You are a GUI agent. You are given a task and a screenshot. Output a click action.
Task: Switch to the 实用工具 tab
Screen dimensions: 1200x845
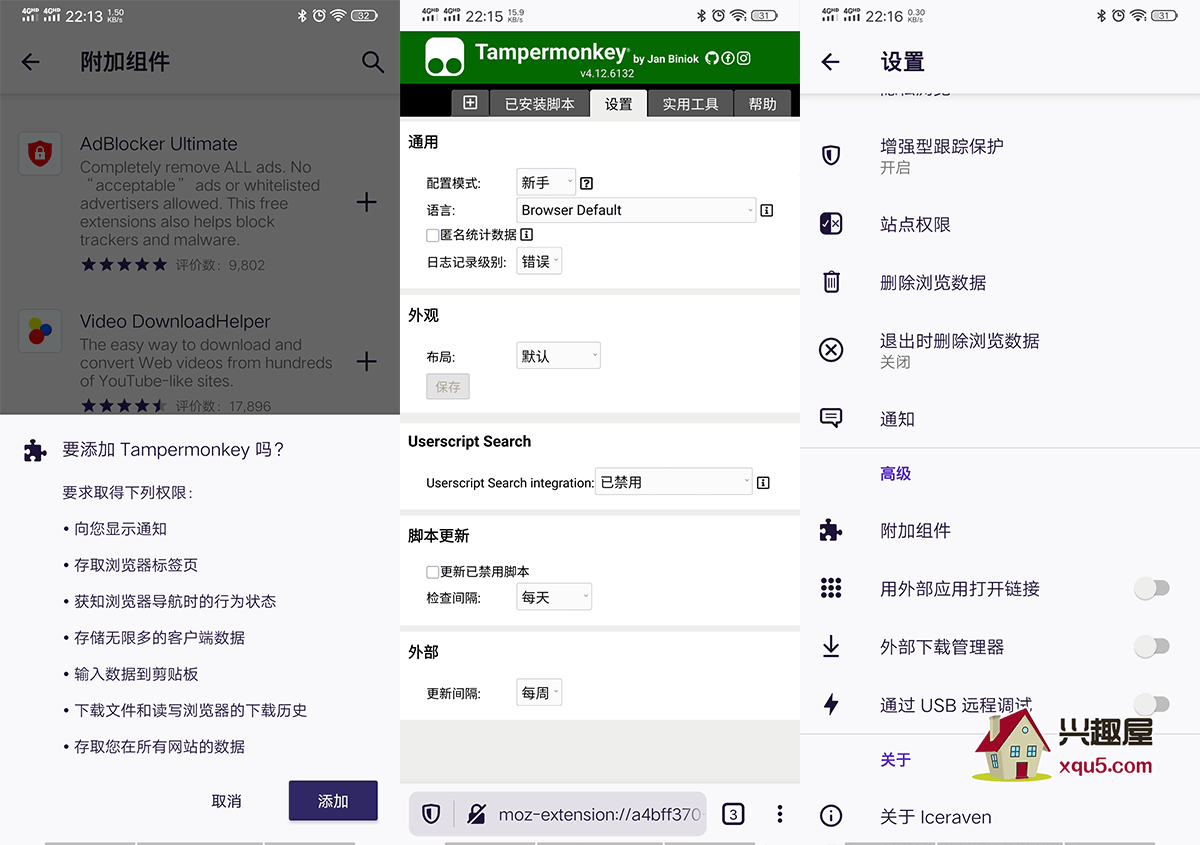[x=690, y=103]
